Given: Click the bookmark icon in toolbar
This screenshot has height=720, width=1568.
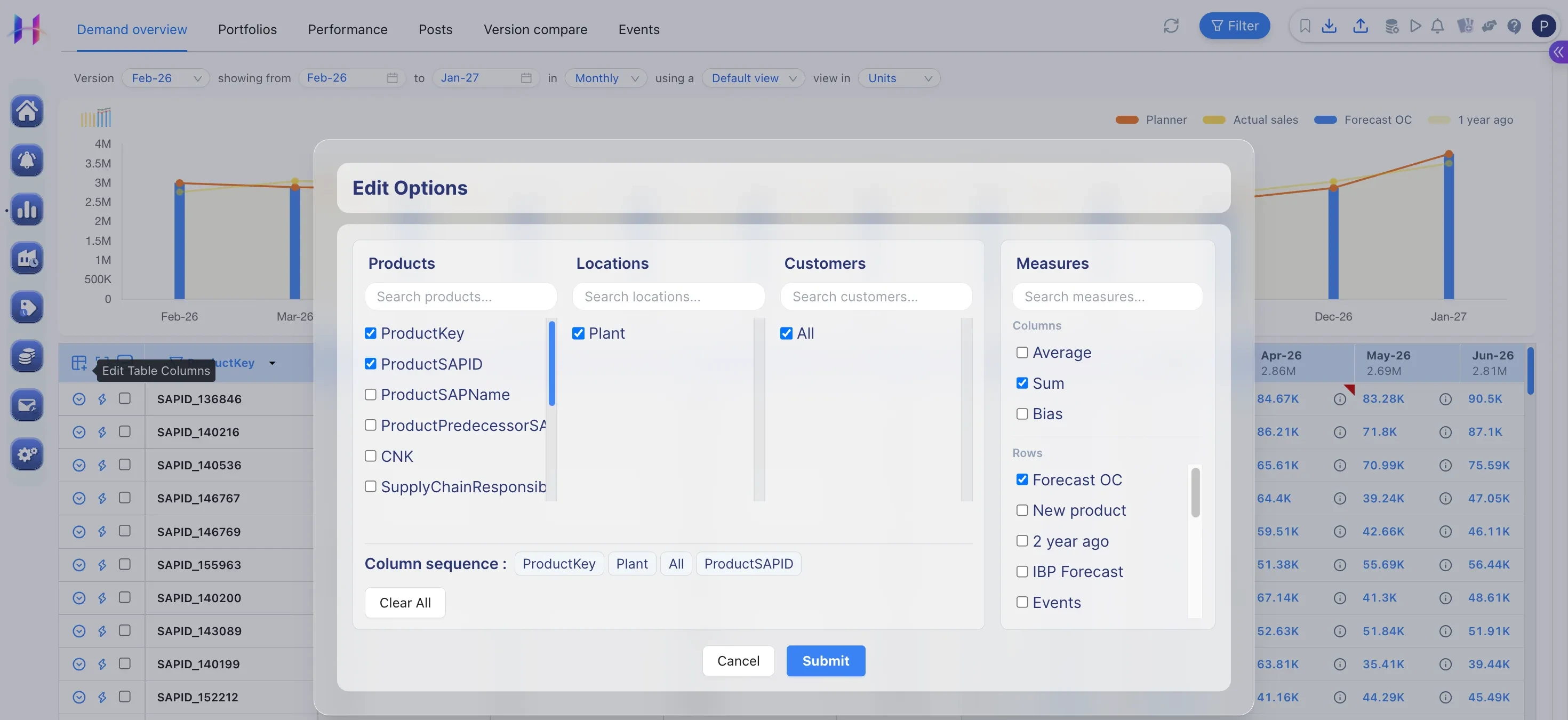Looking at the screenshot, I should (x=1305, y=26).
